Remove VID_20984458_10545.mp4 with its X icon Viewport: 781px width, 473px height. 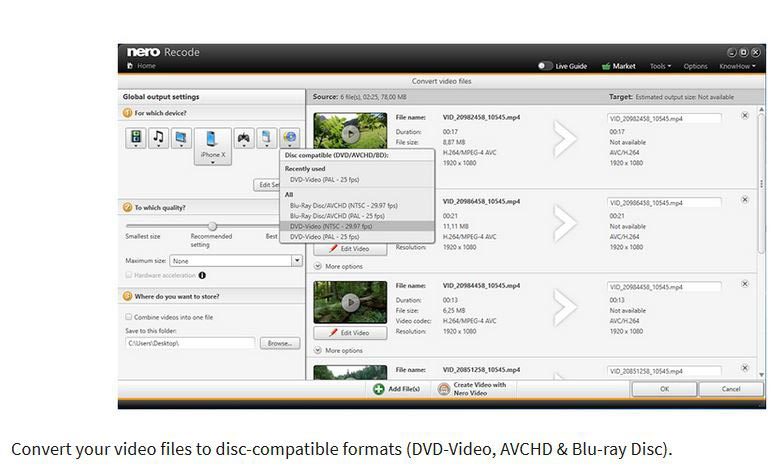(x=745, y=284)
